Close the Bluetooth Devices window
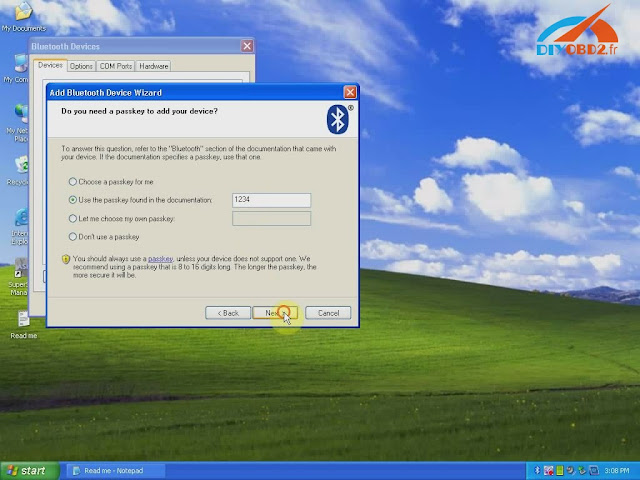 point(247,46)
